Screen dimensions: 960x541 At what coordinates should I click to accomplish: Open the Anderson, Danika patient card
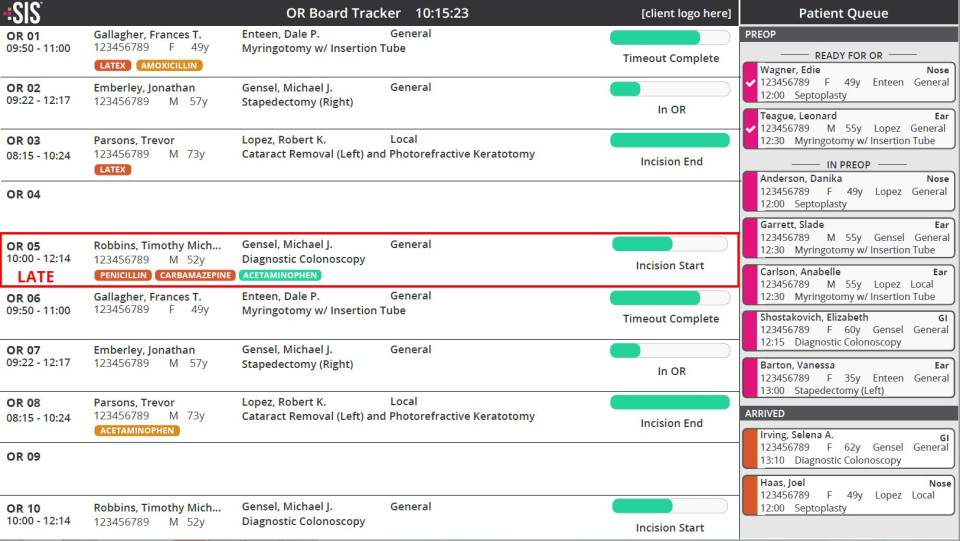[849, 192]
